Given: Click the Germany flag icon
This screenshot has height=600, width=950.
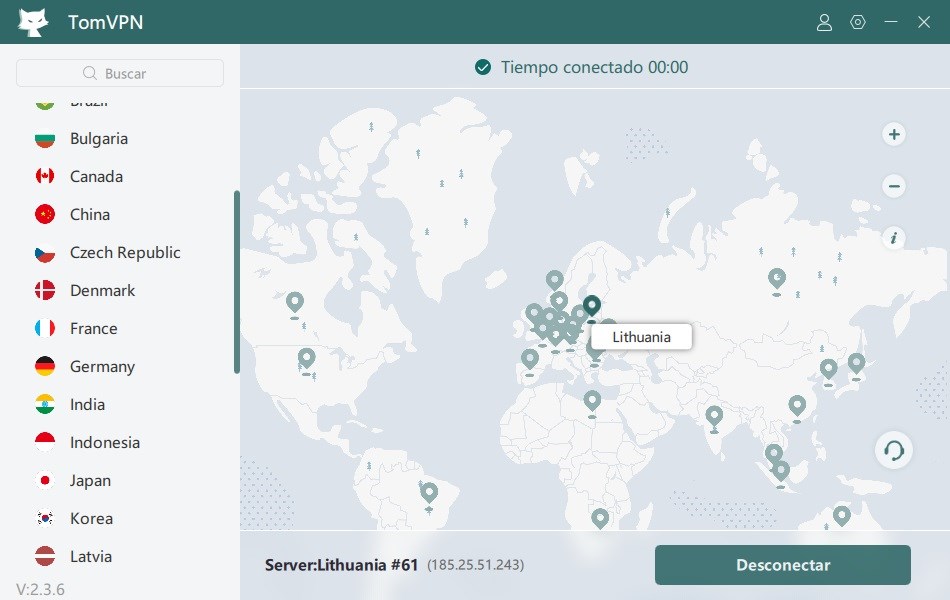Looking at the screenshot, I should pos(45,367).
